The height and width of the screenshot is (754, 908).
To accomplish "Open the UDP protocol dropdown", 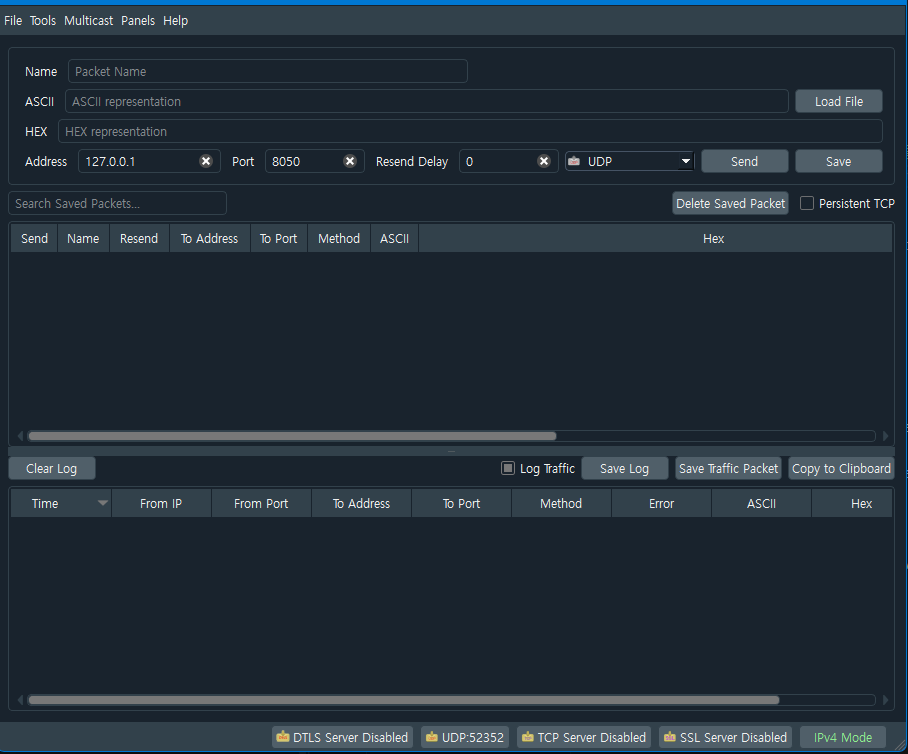I will tap(629, 161).
